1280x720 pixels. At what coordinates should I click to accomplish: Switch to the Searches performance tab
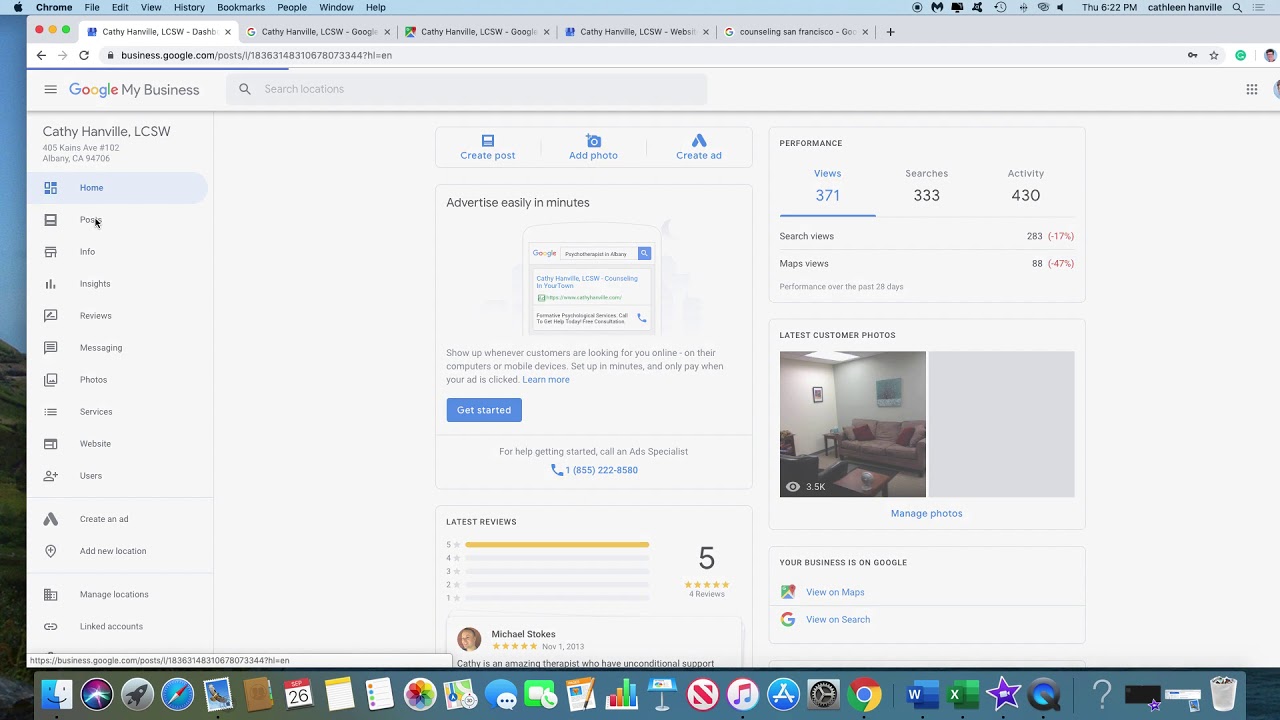926,186
